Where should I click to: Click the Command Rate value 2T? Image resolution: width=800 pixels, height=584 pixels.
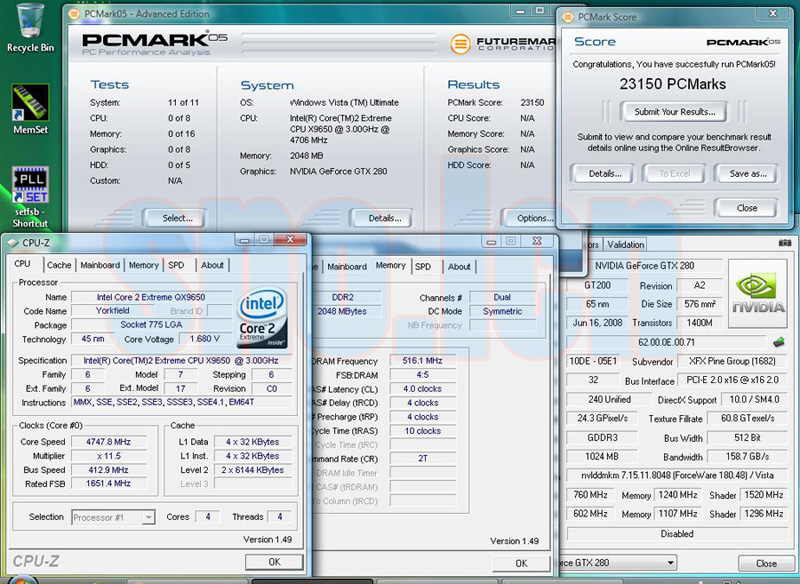click(422, 459)
